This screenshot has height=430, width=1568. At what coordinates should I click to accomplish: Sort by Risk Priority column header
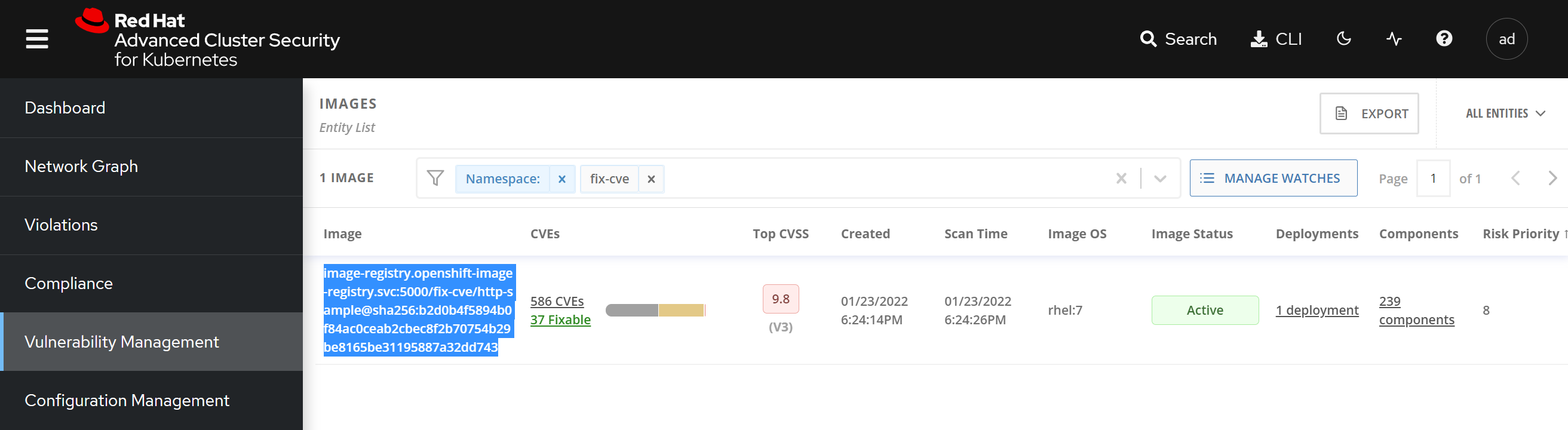1524,234
